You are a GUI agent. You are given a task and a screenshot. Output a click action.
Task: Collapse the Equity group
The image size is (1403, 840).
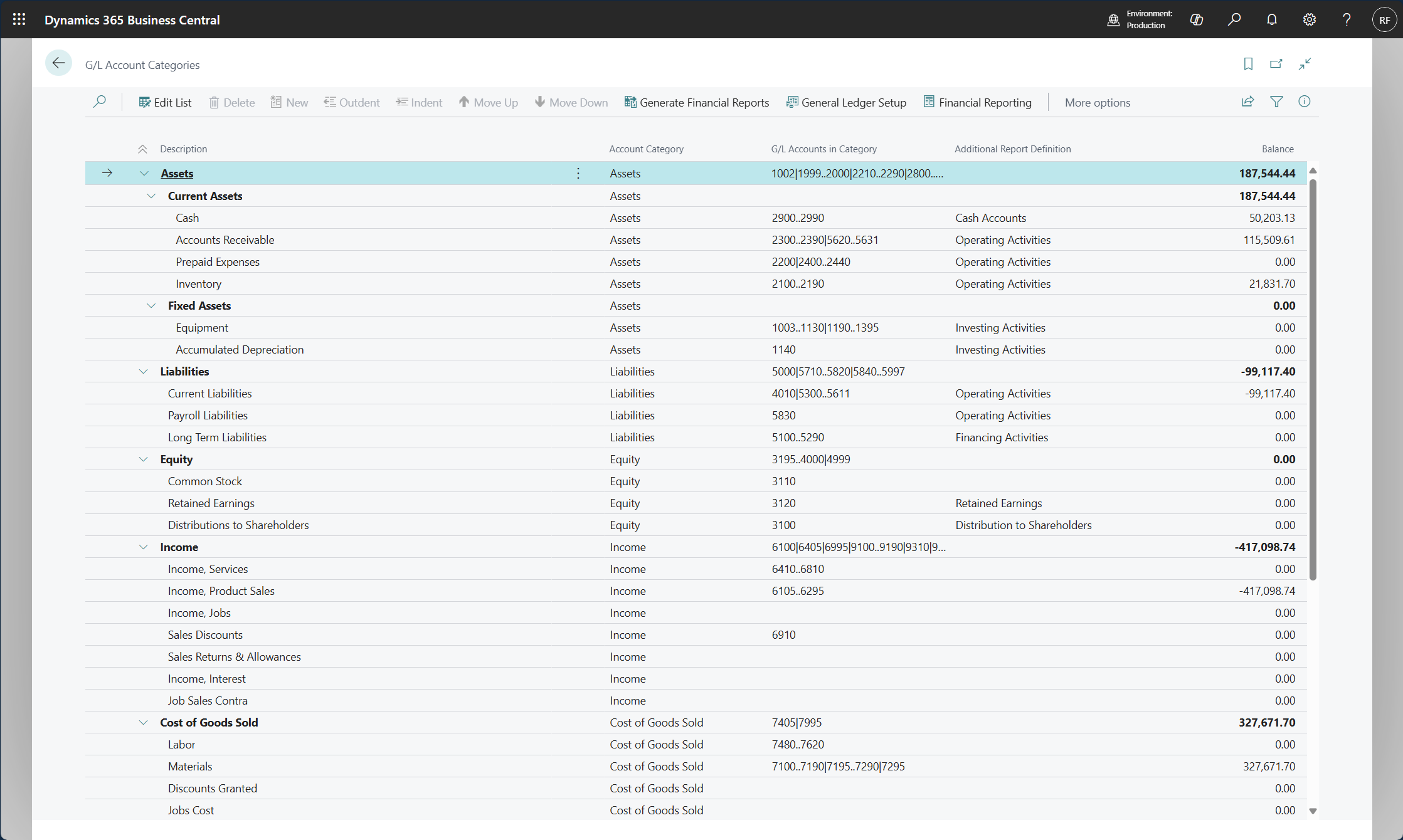pos(144,459)
